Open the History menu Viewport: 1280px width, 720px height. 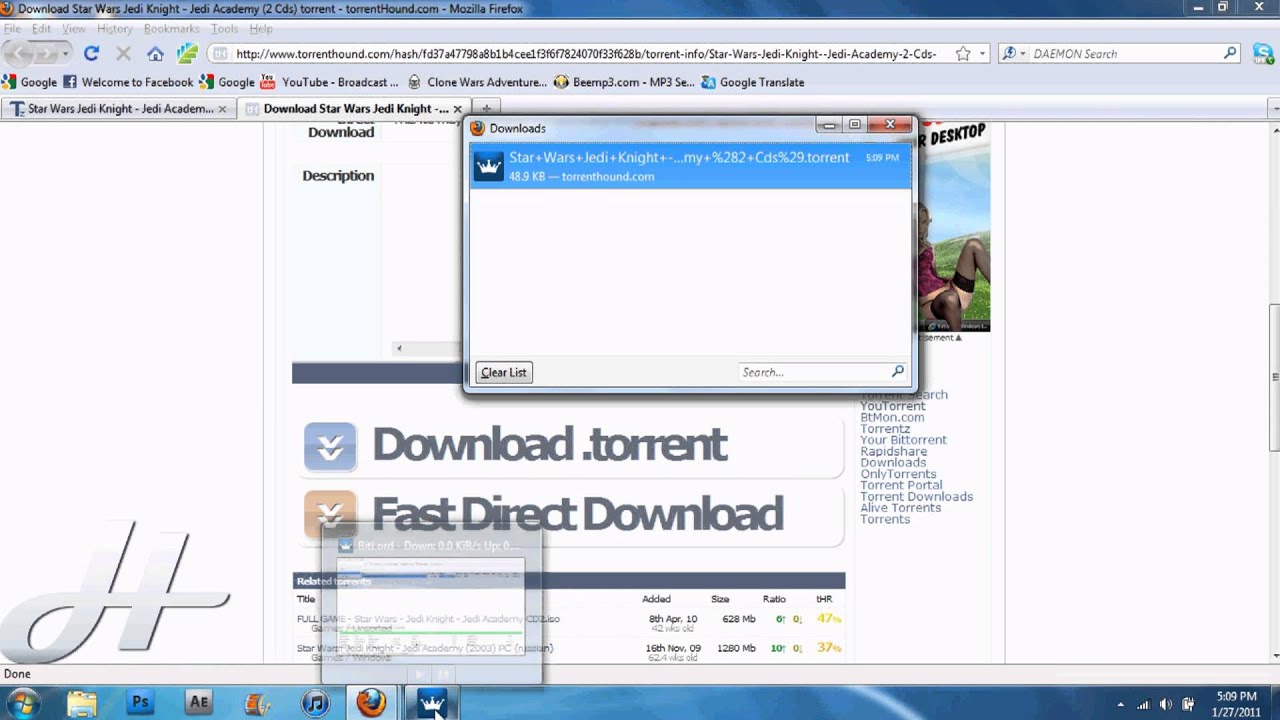pos(115,29)
